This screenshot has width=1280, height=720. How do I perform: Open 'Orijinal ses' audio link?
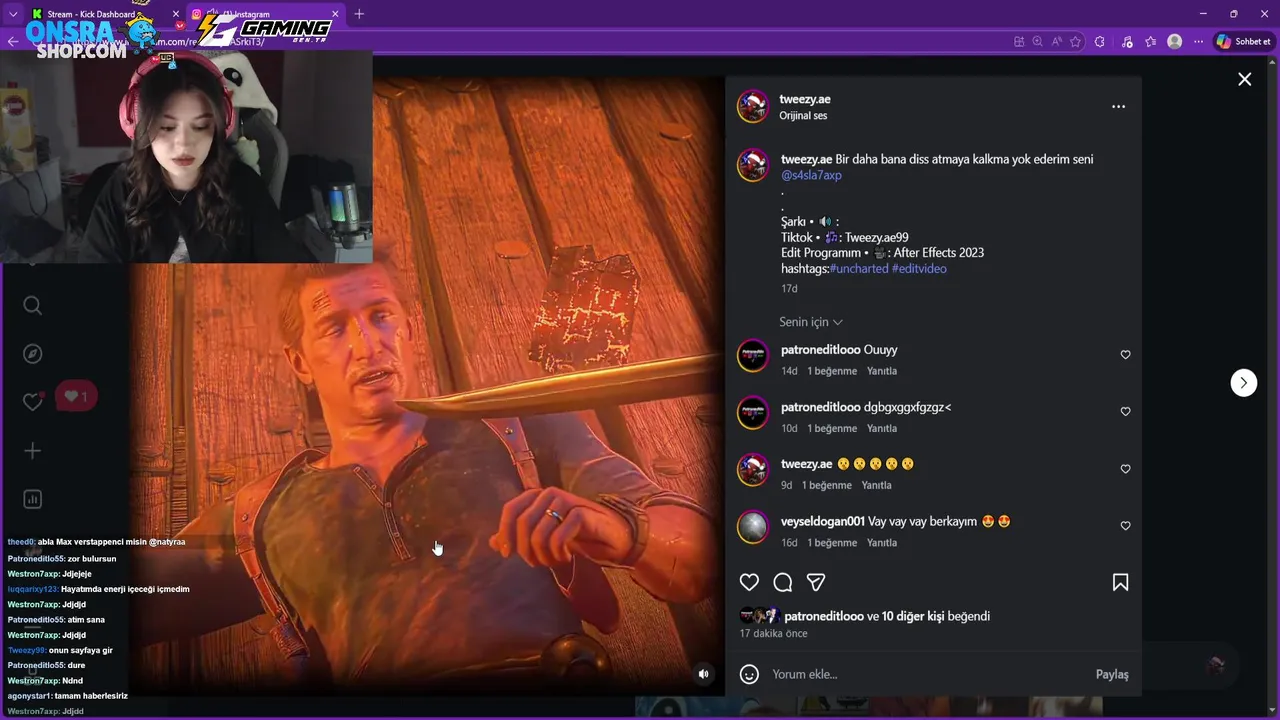point(803,116)
